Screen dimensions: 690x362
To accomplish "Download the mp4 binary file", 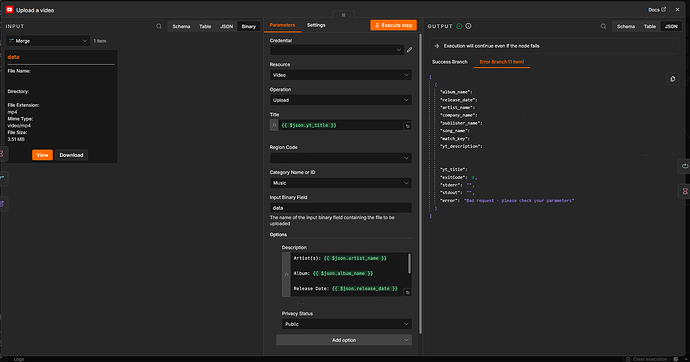I will coord(71,155).
